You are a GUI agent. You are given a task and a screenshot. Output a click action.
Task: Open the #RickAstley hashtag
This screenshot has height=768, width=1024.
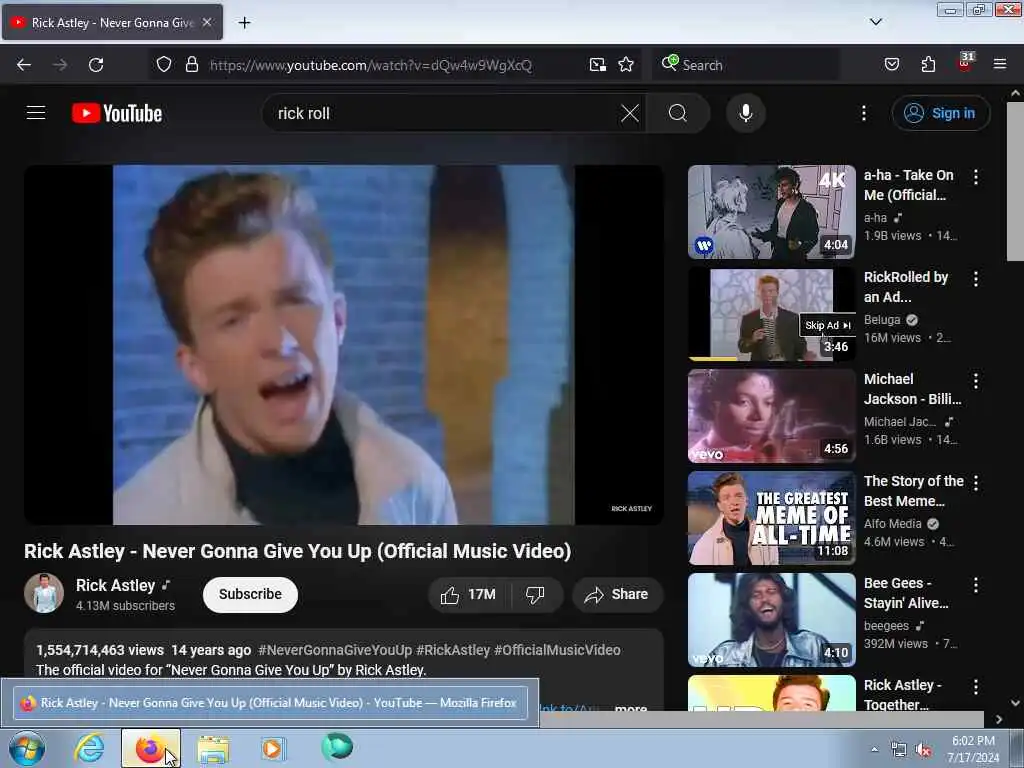453,650
